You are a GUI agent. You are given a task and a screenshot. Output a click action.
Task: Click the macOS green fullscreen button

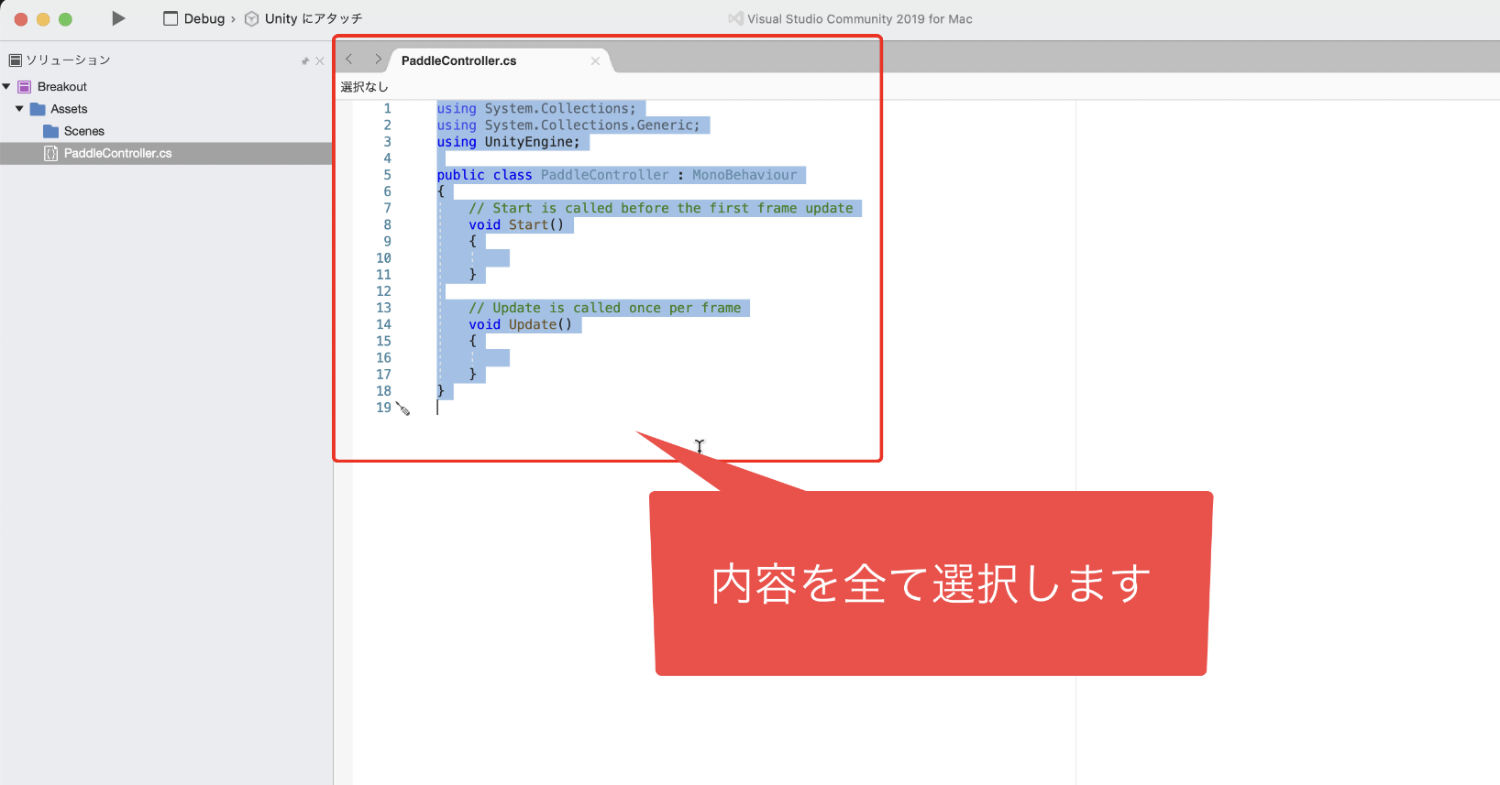pyautogui.click(x=65, y=19)
